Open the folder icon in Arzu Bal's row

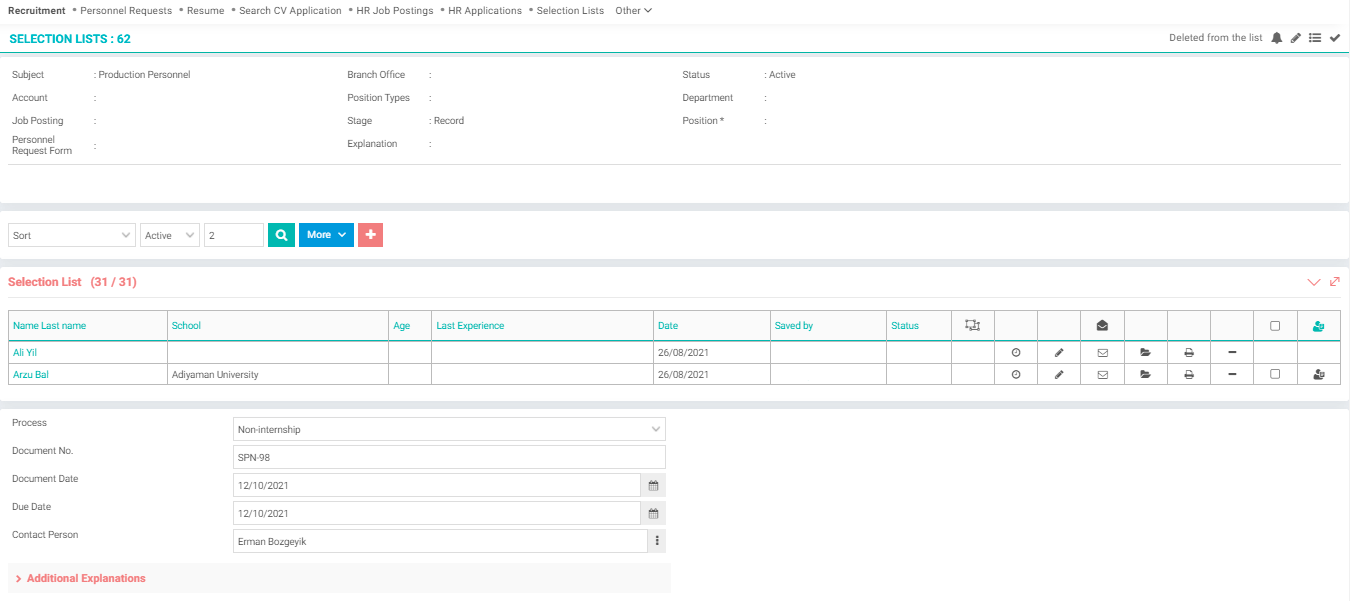click(x=1145, y=374)
